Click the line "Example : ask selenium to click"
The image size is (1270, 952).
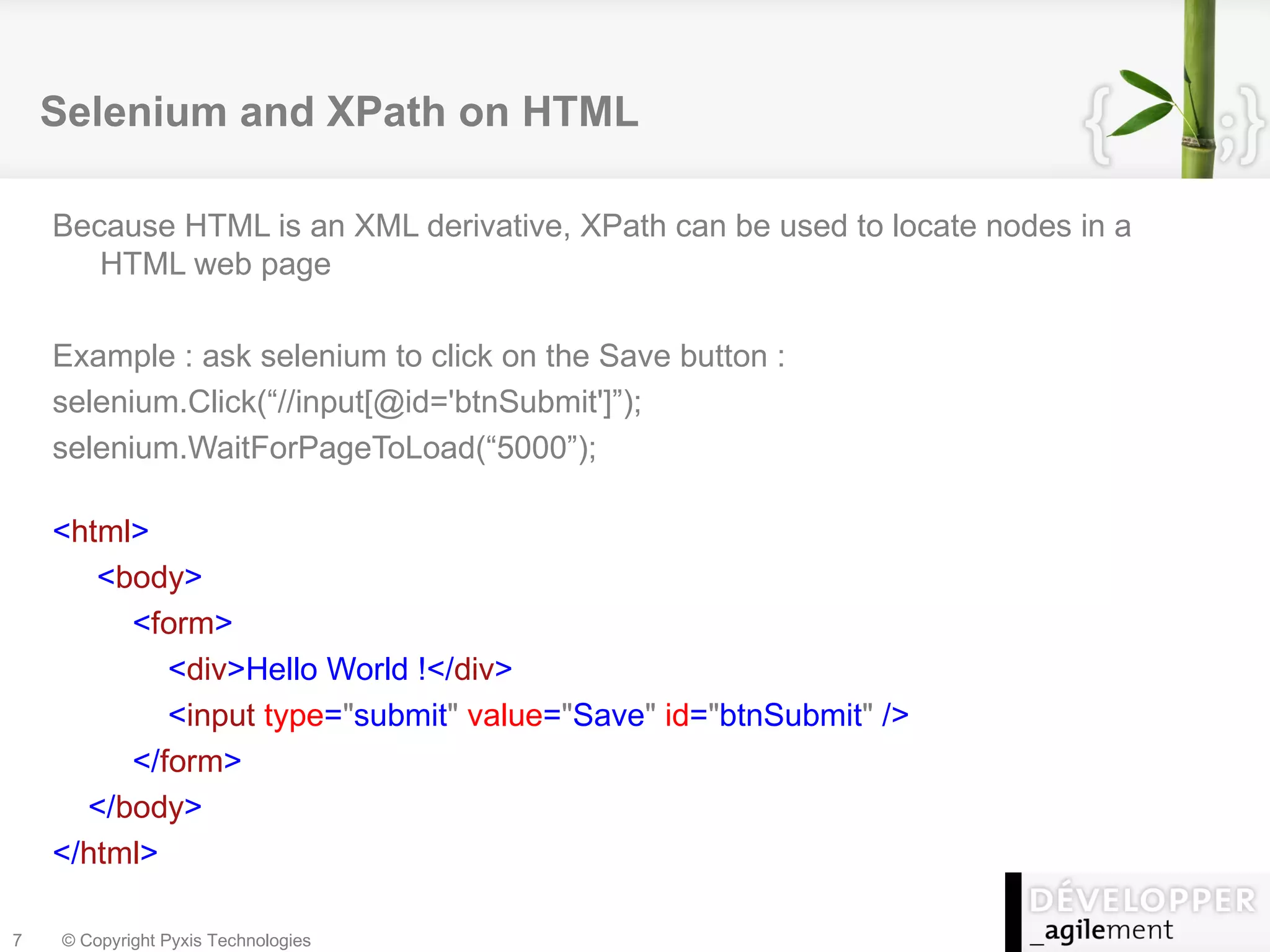point(419,356)
